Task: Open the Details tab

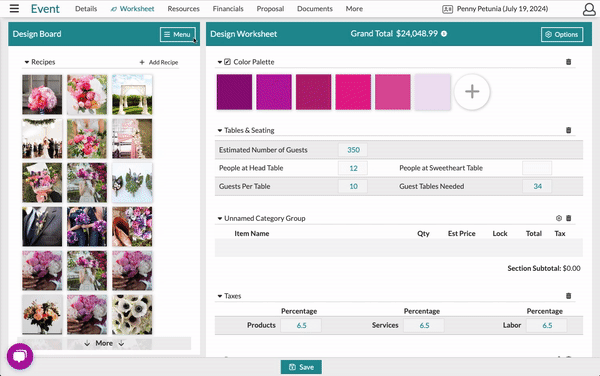Action: [x=86, y=8]
